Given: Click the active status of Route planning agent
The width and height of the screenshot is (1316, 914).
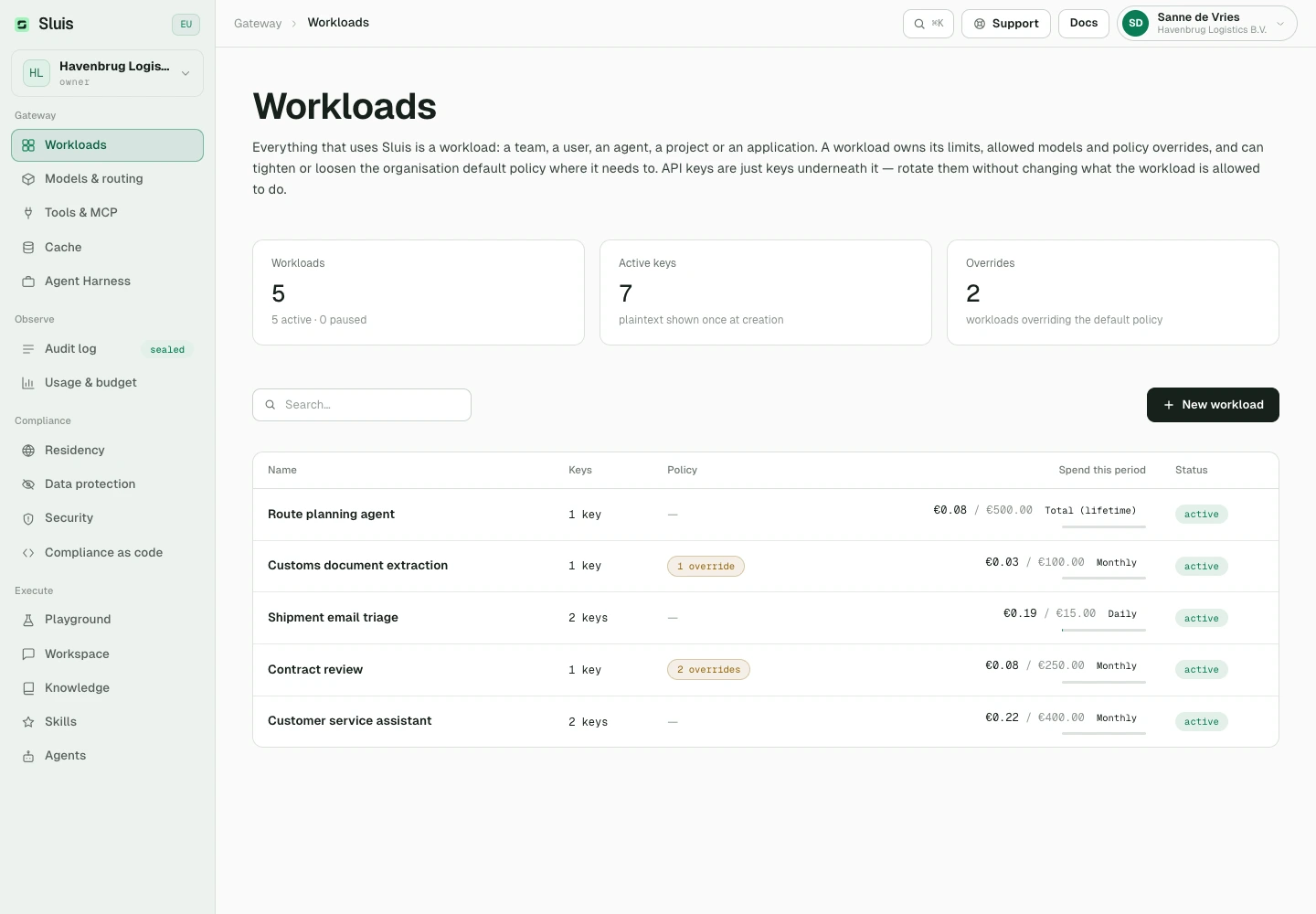Looking at the screenshot, I should click(x=1202, y=515).
